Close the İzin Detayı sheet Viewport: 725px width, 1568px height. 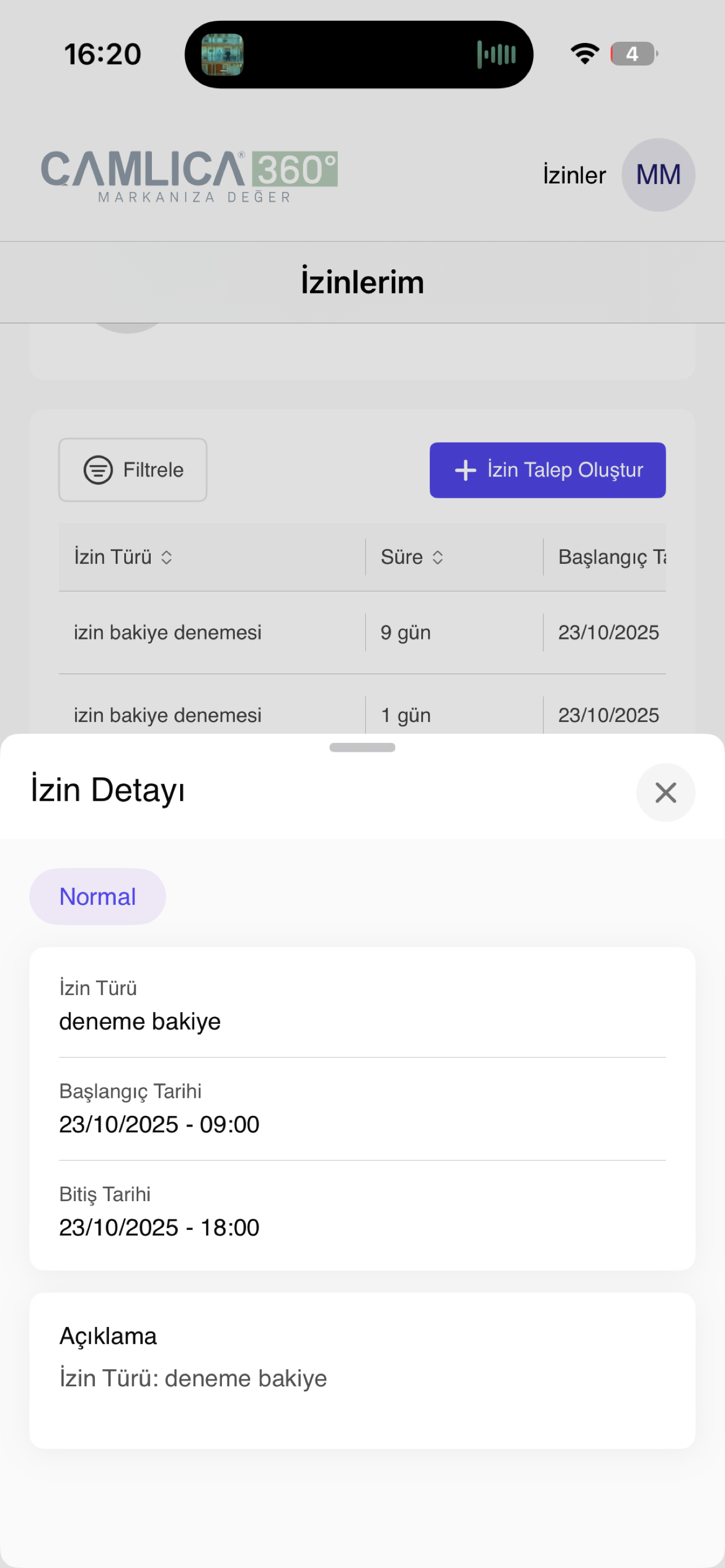point(665,792)
